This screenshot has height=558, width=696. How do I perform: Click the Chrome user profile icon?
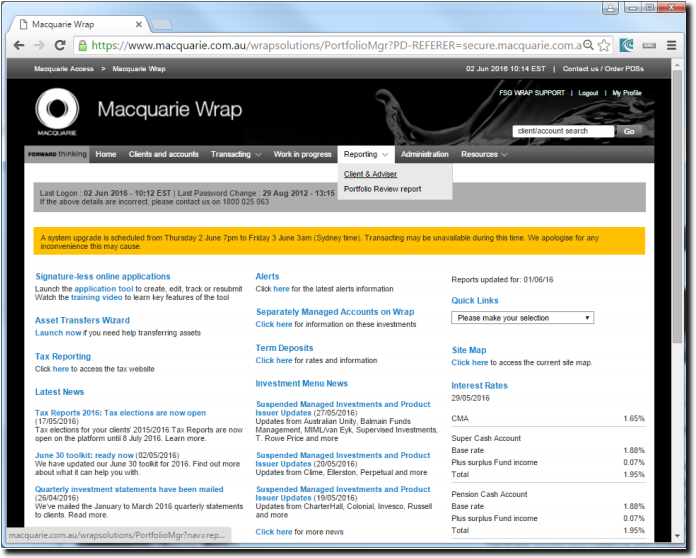611,8
